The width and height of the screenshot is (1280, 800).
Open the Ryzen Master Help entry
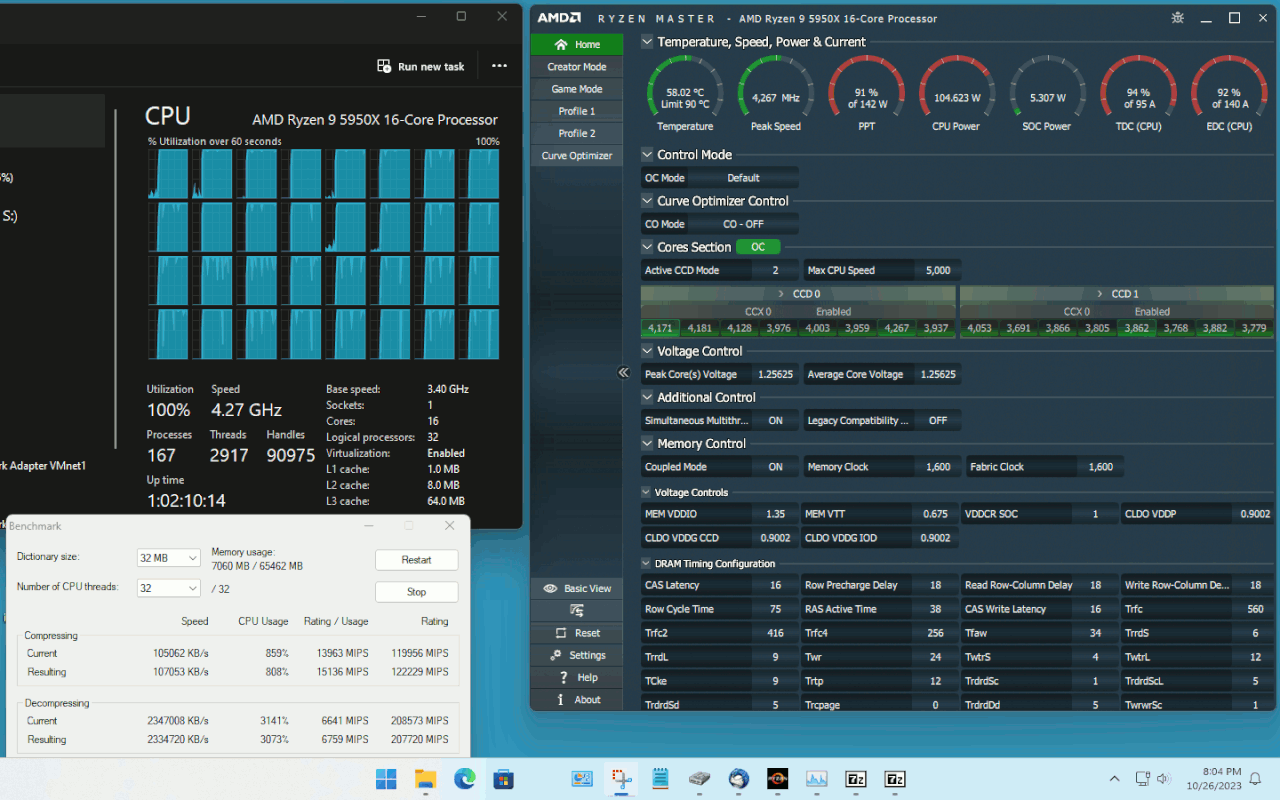[x=577, y=677]
